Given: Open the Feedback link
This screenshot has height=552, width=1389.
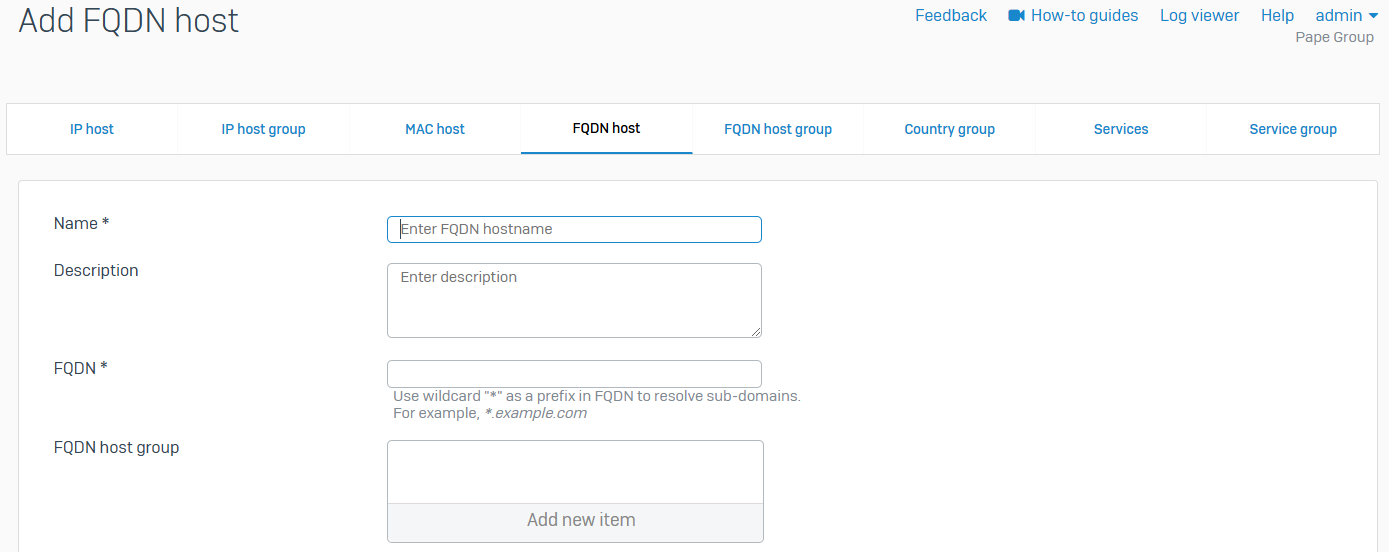Looking at the screenshot, I should 950,15.
